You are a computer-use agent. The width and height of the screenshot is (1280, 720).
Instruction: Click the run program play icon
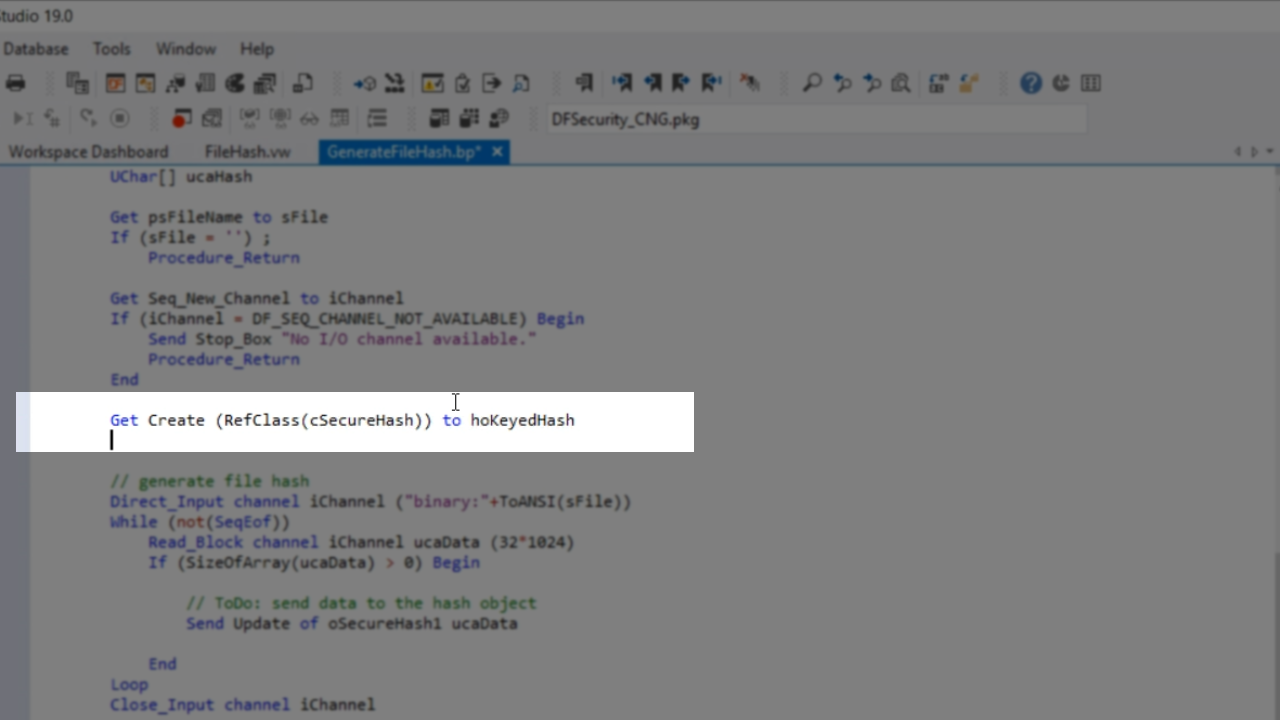pyautogui.click(x=20, y=119)
